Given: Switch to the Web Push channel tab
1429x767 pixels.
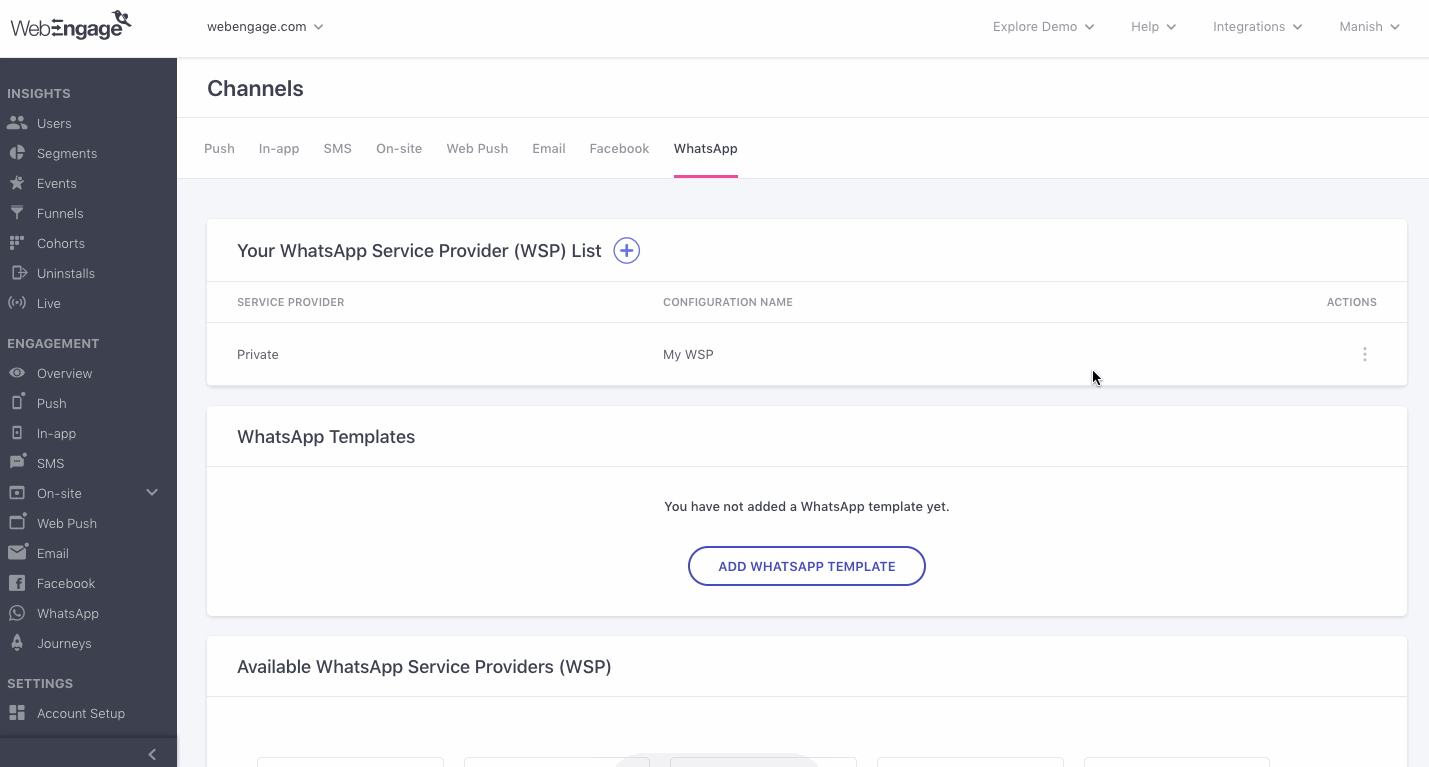Looking at the screenshot, I should pos(477,148).
